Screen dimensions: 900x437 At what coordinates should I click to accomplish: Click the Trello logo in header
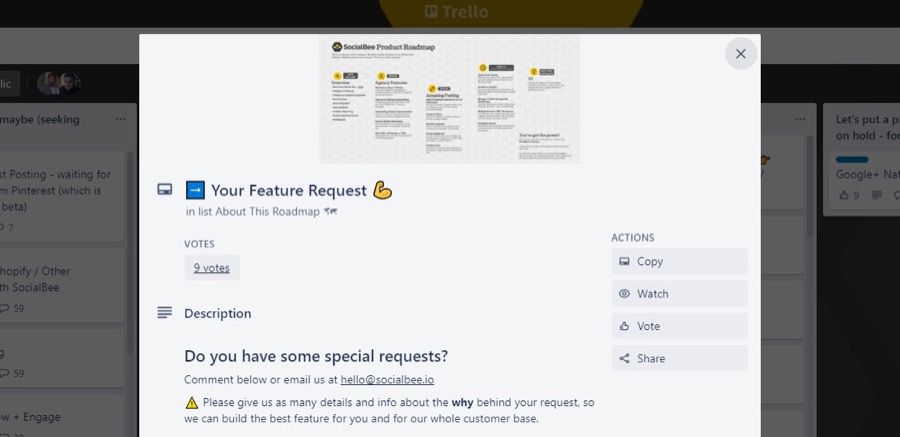pos(456,11)
